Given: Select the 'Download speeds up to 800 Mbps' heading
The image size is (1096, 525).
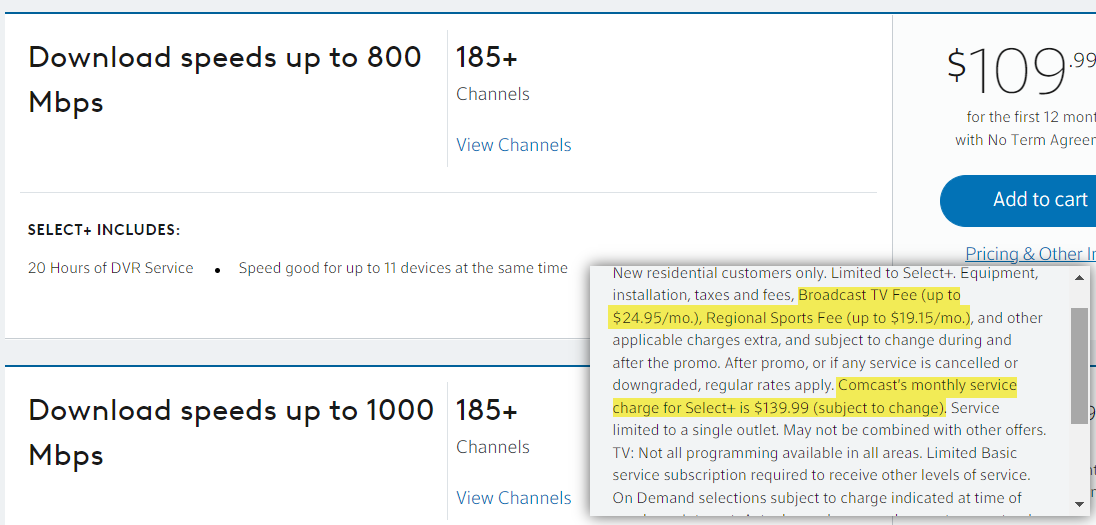Looking at the screenshot, I should coord(225,79).
